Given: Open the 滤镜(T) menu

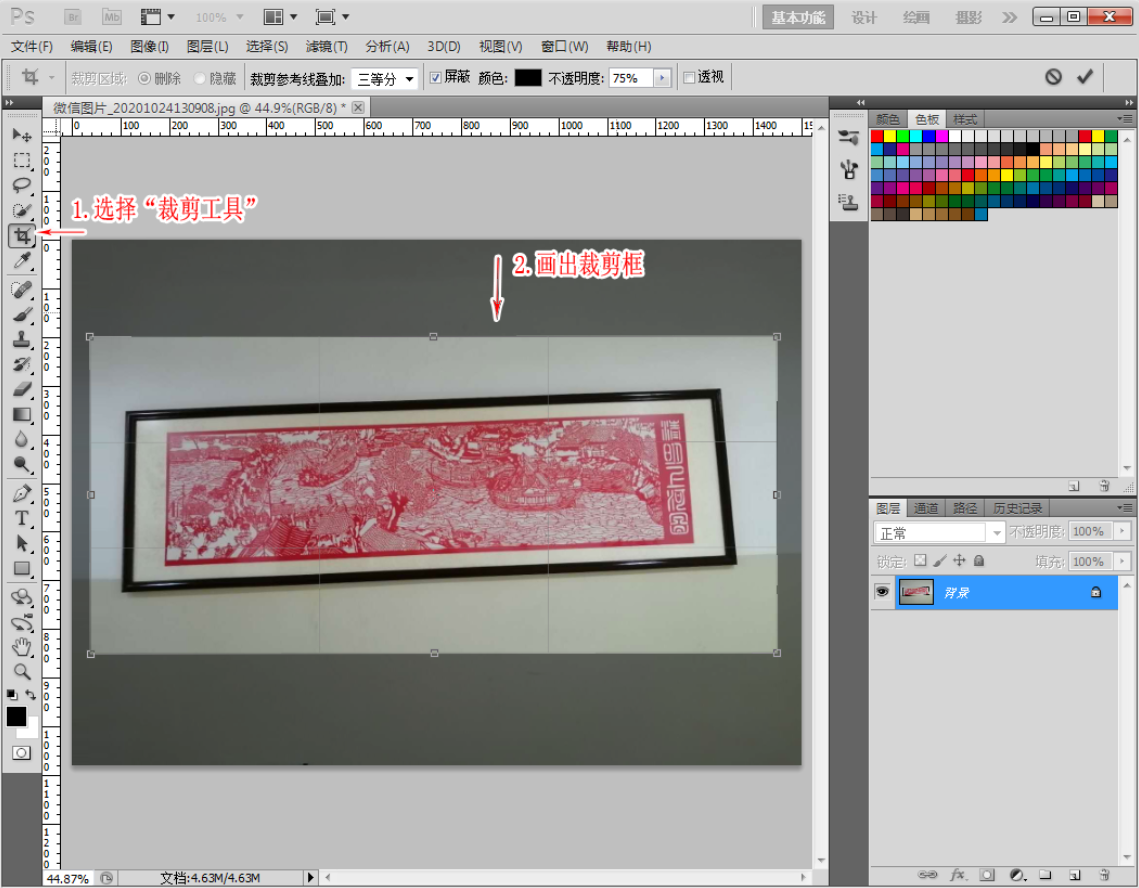Looking at the screenshot, I should click(326, 47).
